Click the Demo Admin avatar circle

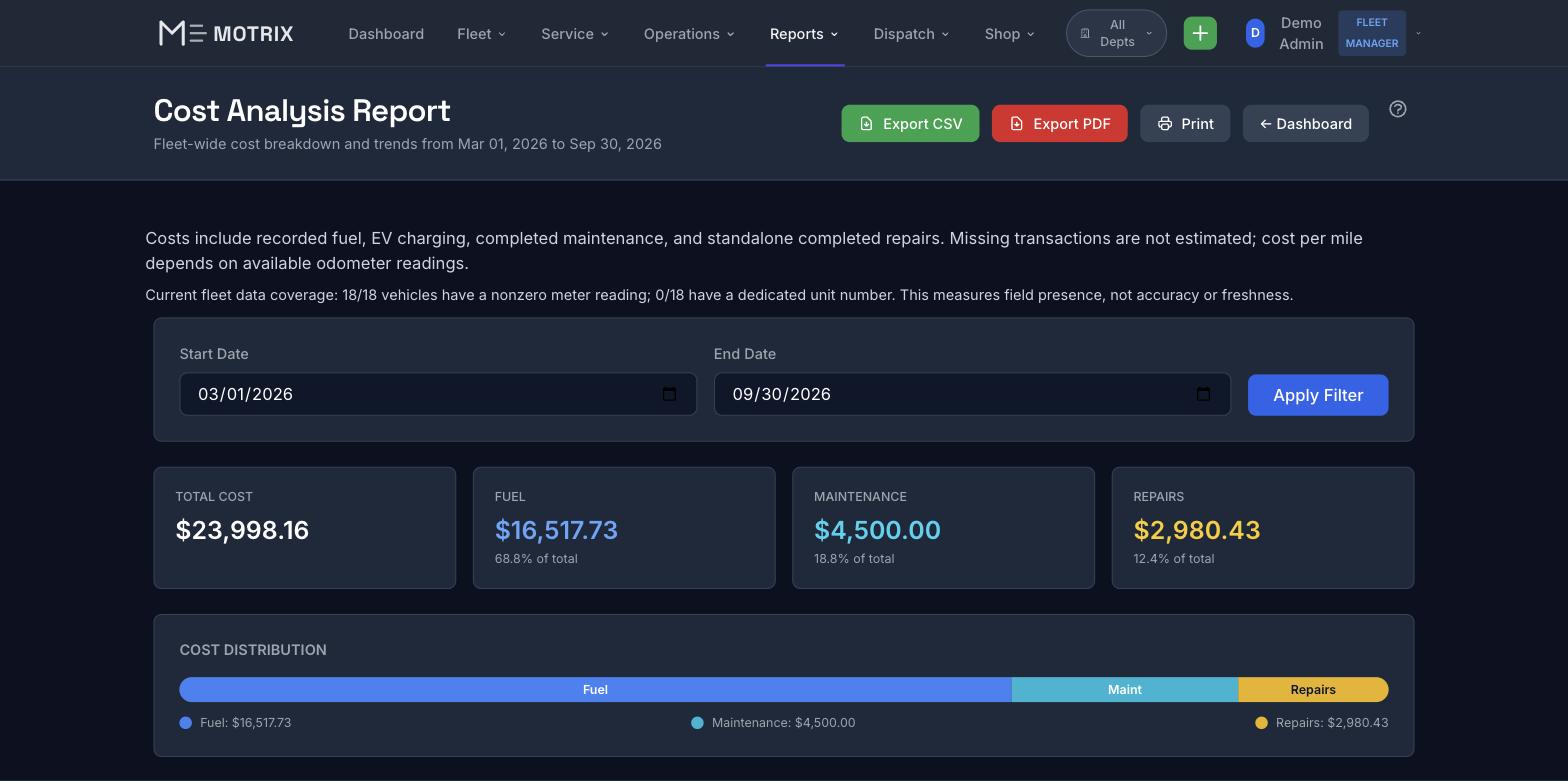point(1255,33)
